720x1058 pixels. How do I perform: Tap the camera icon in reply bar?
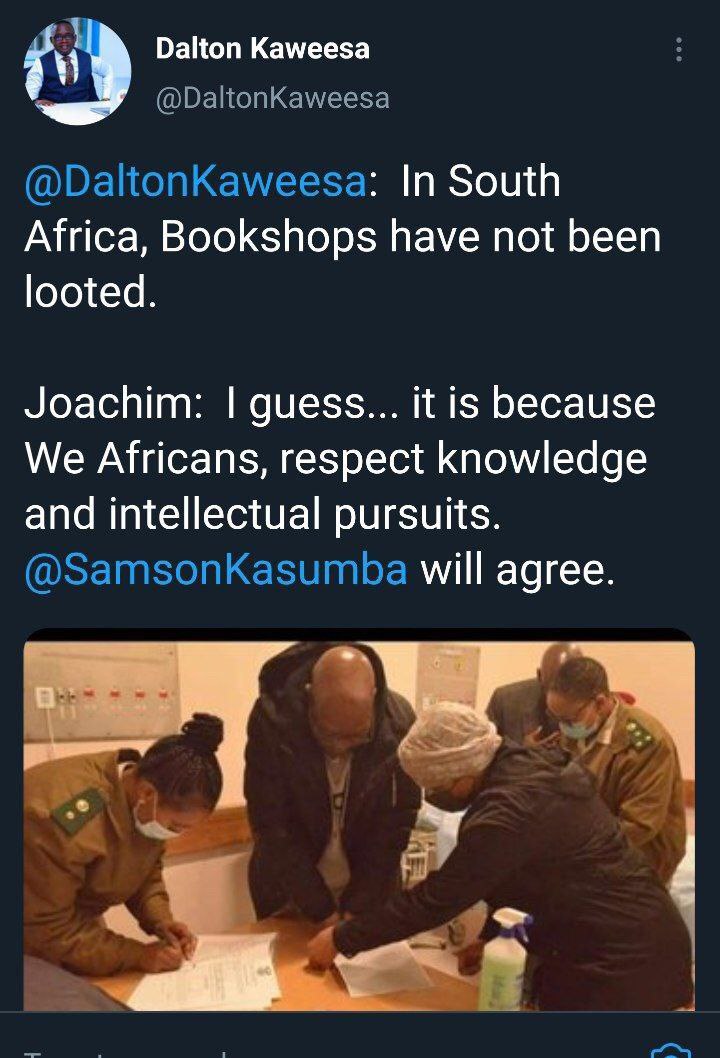pyautogui.click(x=671, y=1051)
